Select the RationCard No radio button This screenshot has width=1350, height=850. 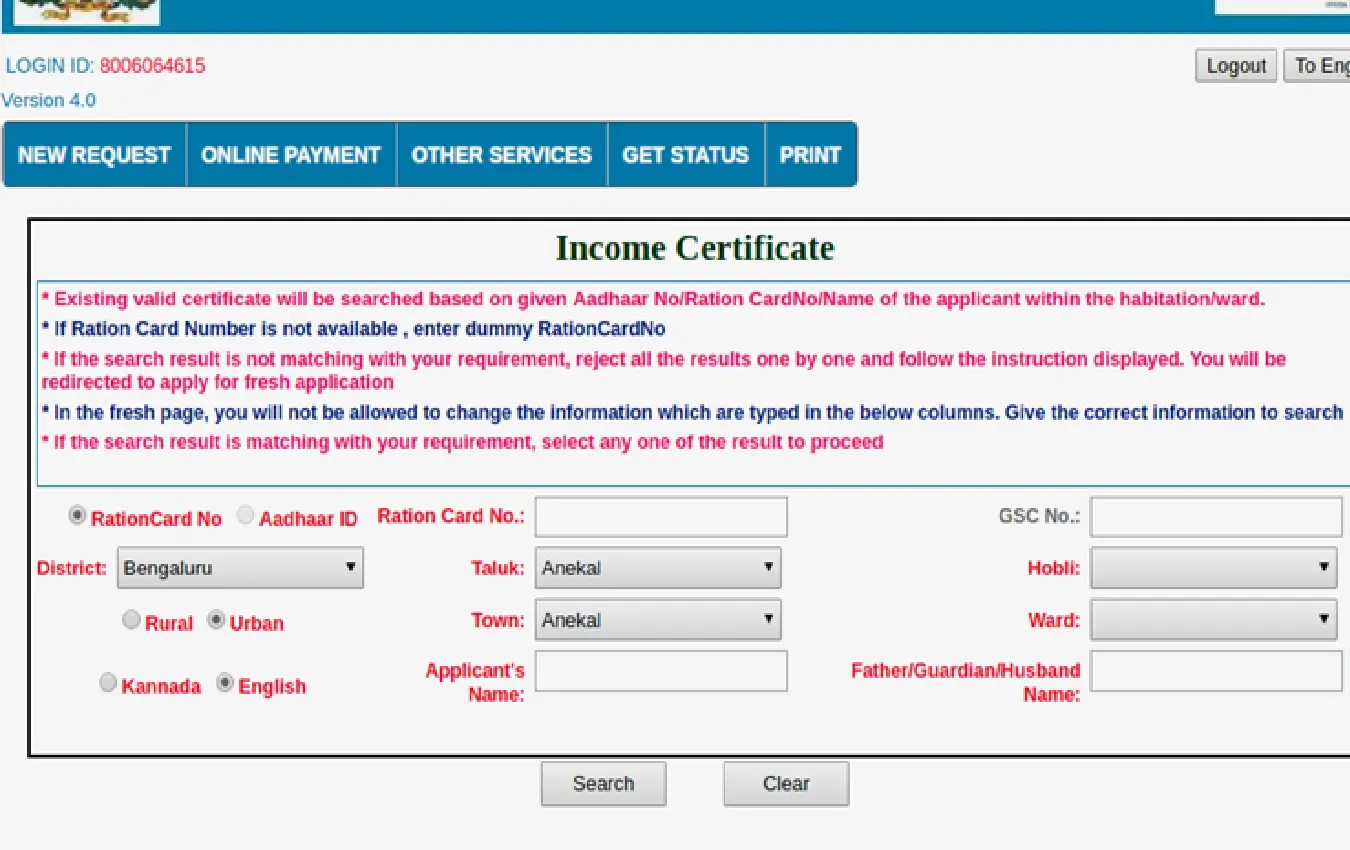77,514
